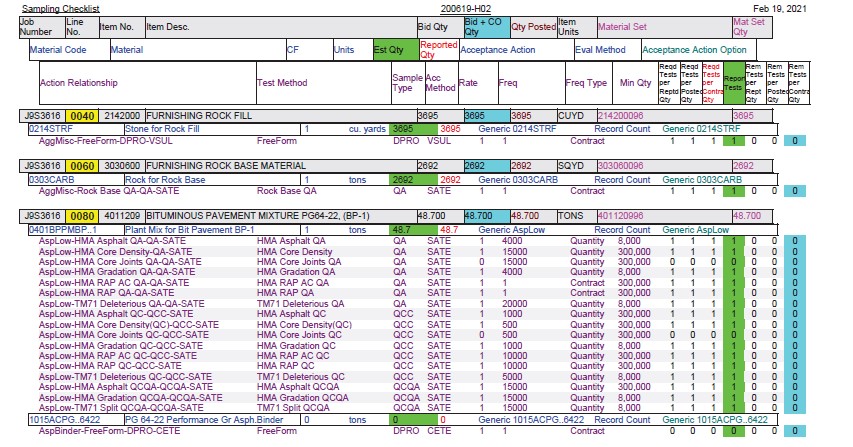Click material set 401120996
The image size is (853, 447).
[620, 216]
